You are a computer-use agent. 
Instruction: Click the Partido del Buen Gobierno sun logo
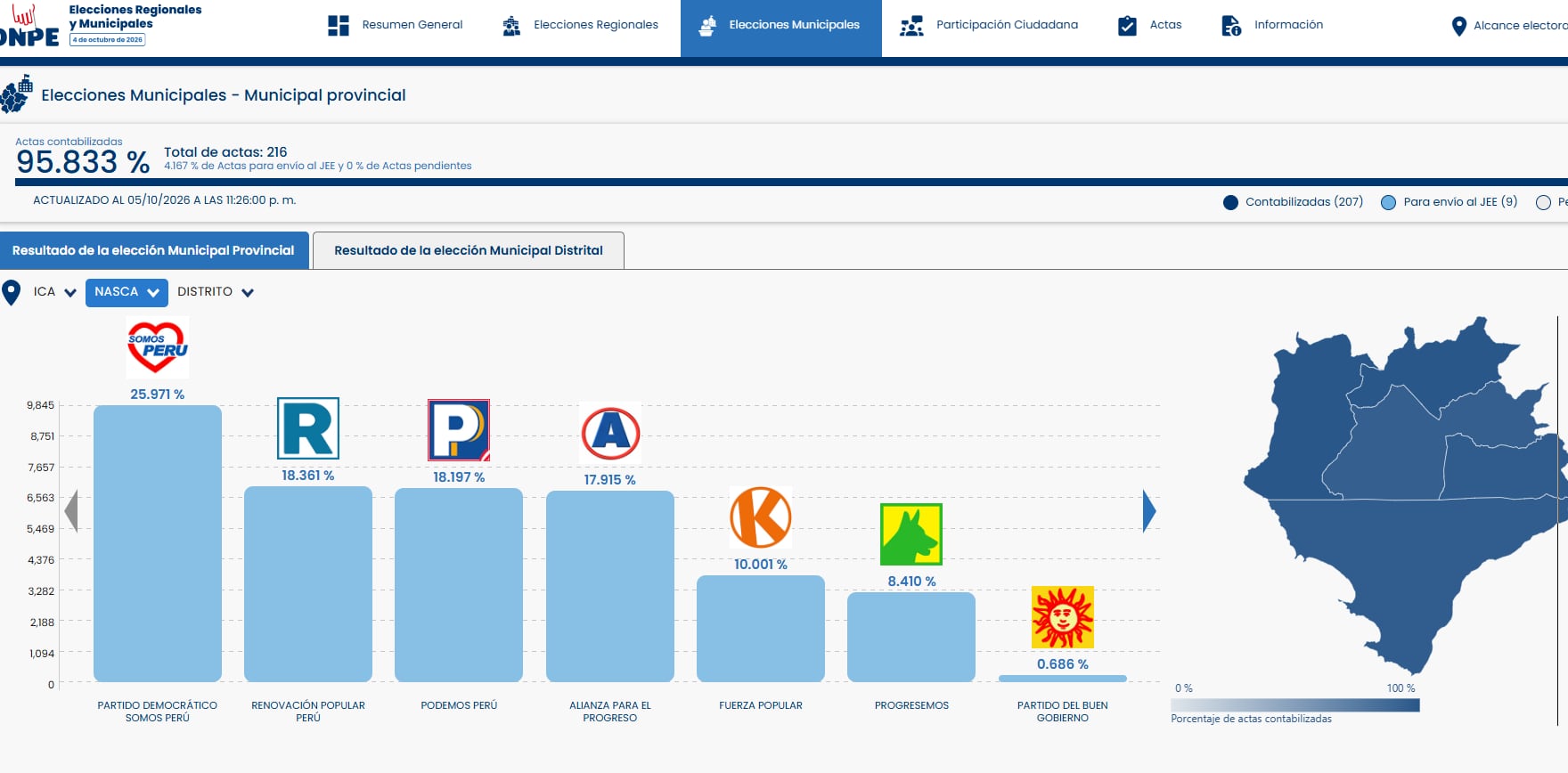1063,617
